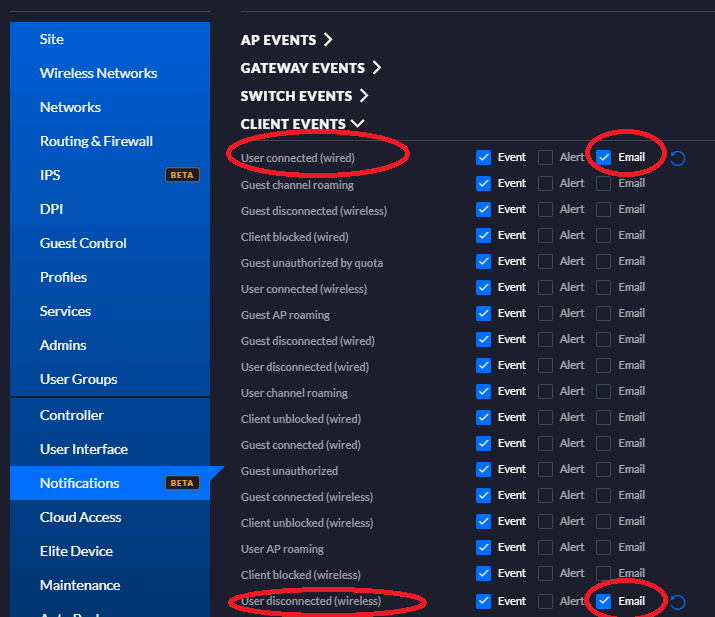The image size is (715, 617).
Task: Enable Alert for Guest unauthorized
Action: (x=545, y=469)
